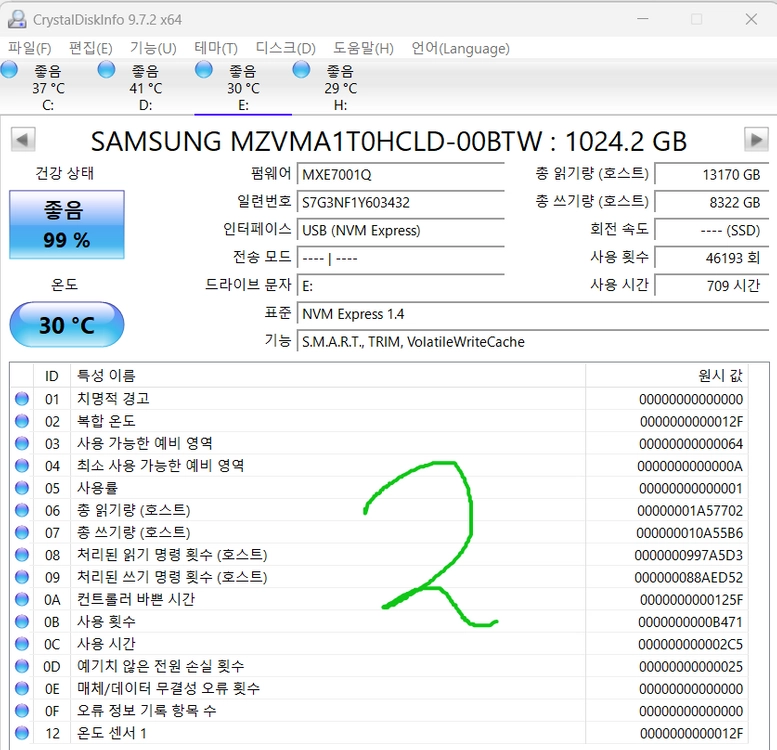Click status icon for row 07 총 쓰기량
This screenshot has width=777, height=750.
[x=22, y=533]
